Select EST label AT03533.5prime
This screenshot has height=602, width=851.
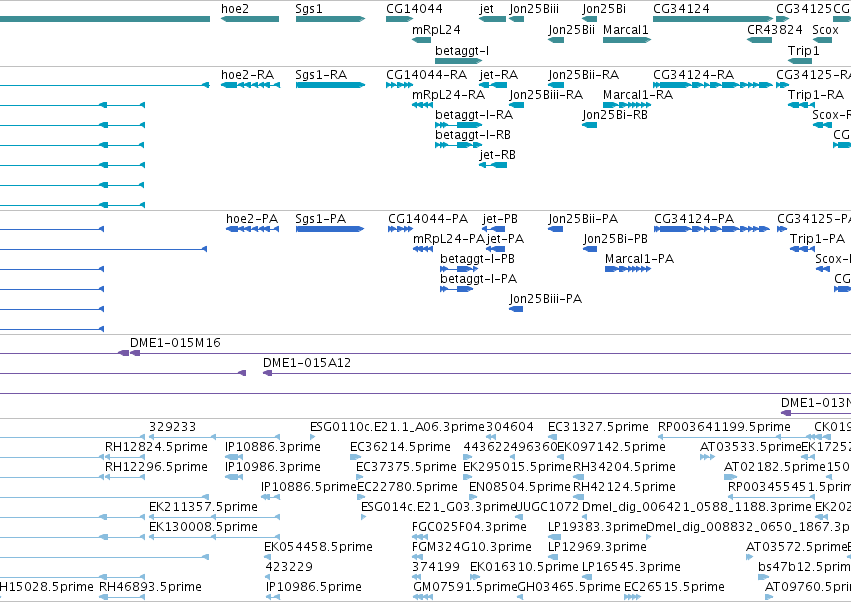[751, 447]
